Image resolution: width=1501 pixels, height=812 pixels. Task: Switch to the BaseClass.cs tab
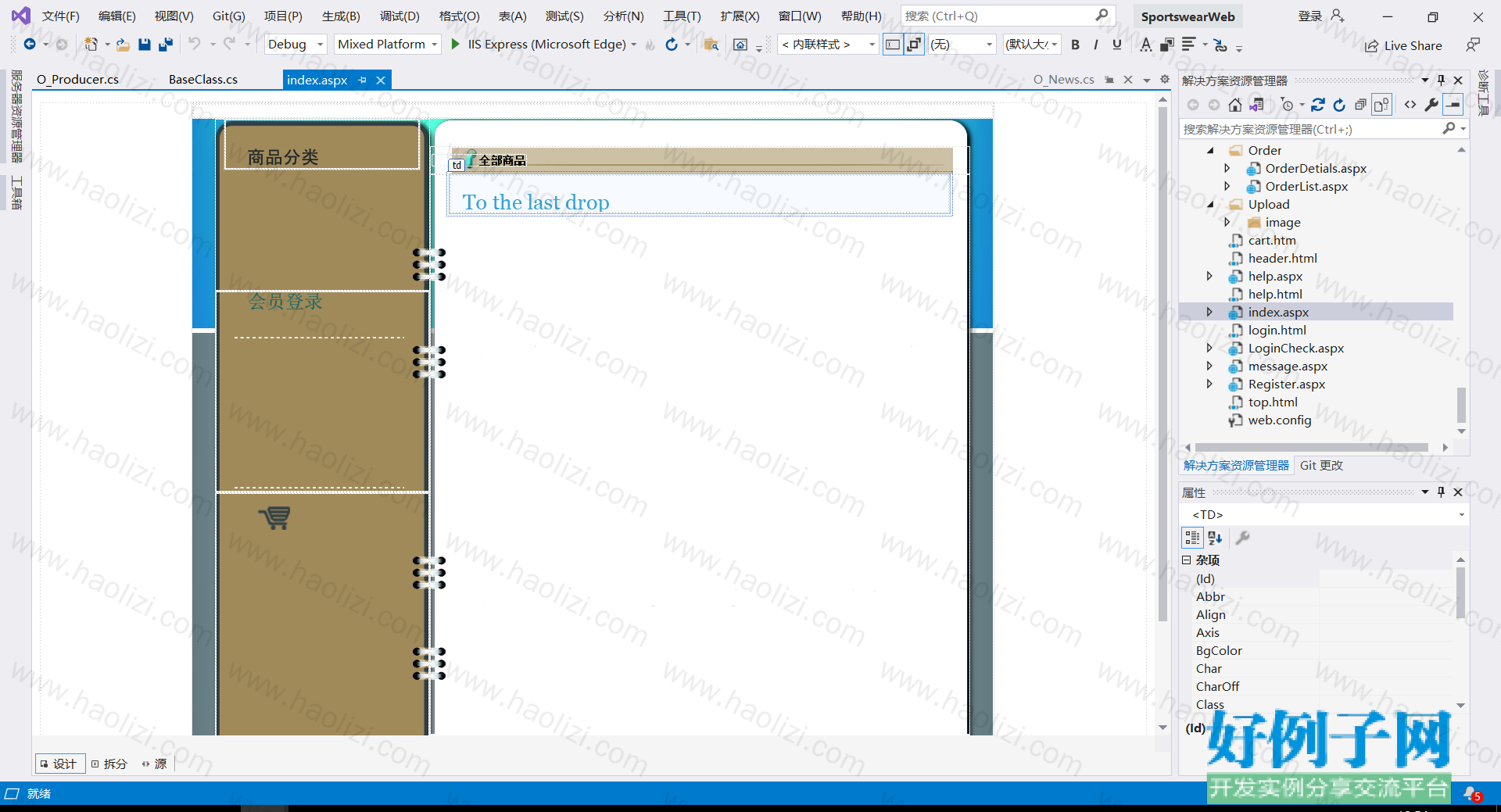point(203,80)
